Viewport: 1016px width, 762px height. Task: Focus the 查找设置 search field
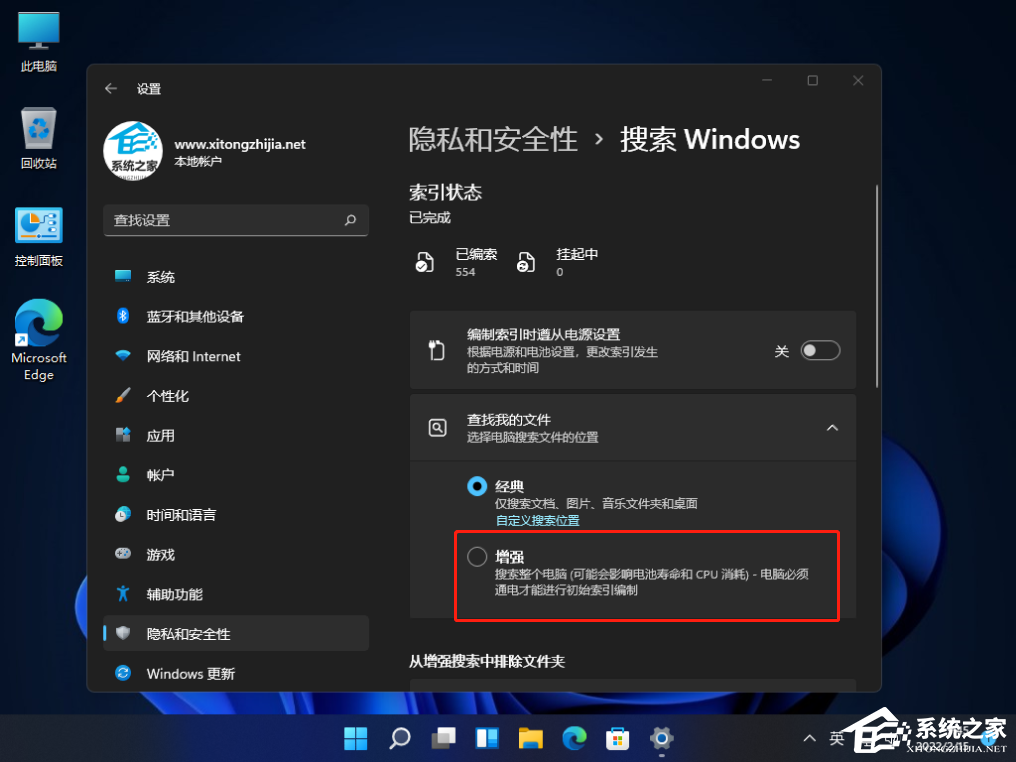click(x=236, y=220)
